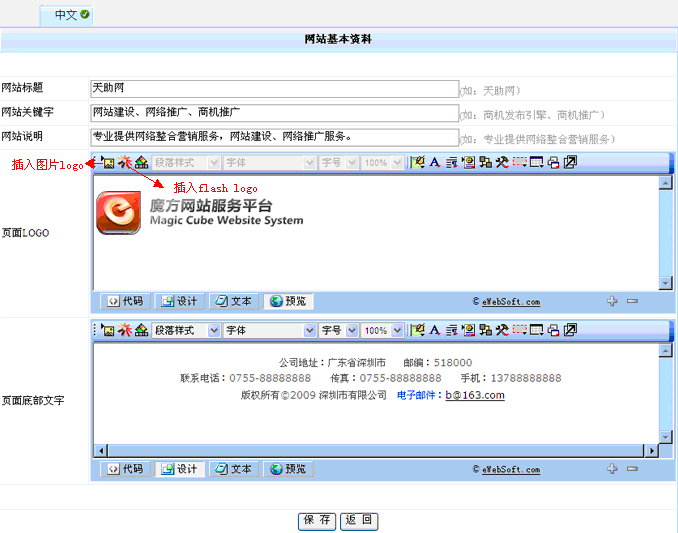This screenshot has width=678, height=533.
Task: Switch LOGO editor to 代码 mode
Action: [x=125, y=301]
